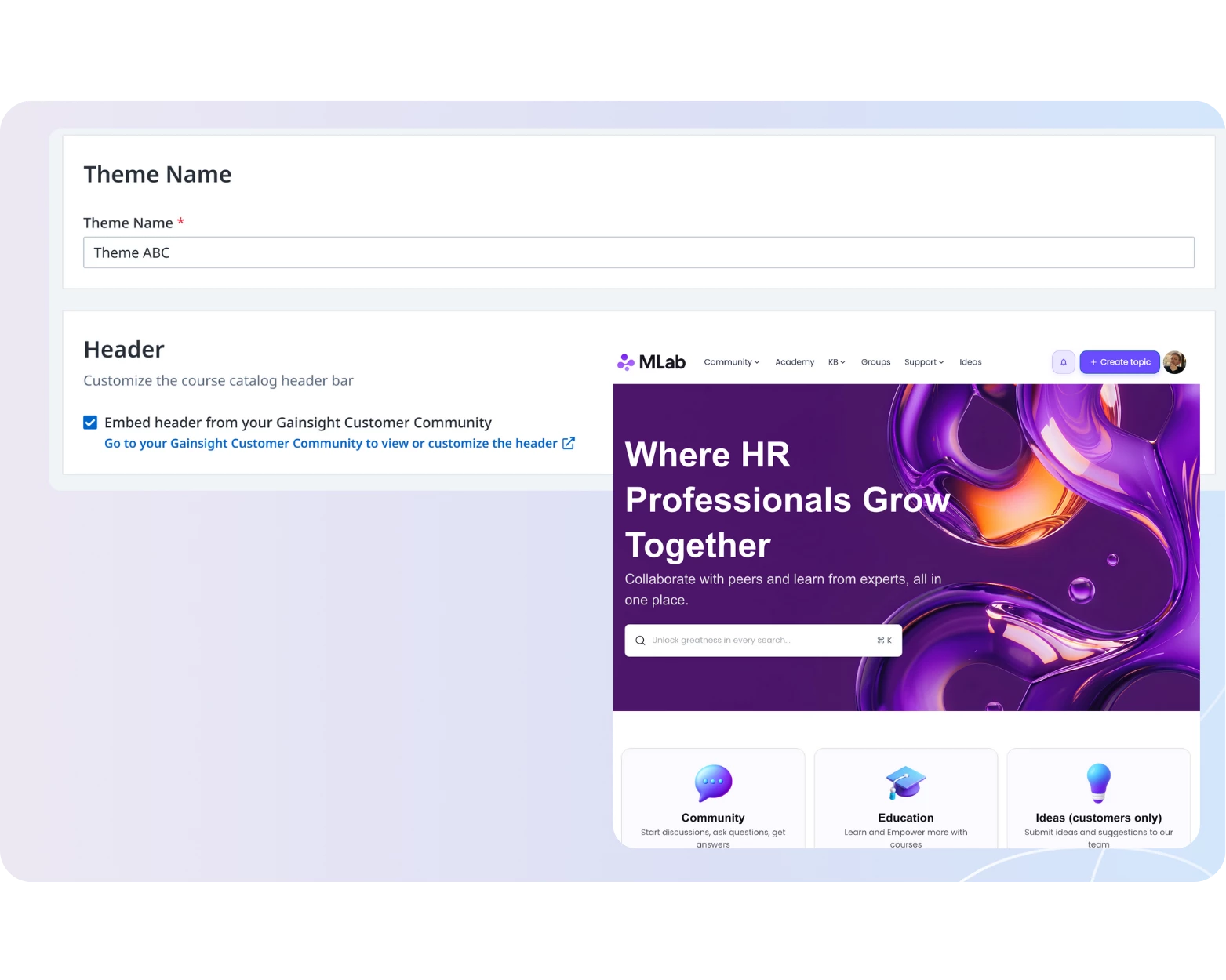Click the Create topic button
Image resolution: width=1226 pixels, height=980 pixels.
click(x=1119, y=362)
